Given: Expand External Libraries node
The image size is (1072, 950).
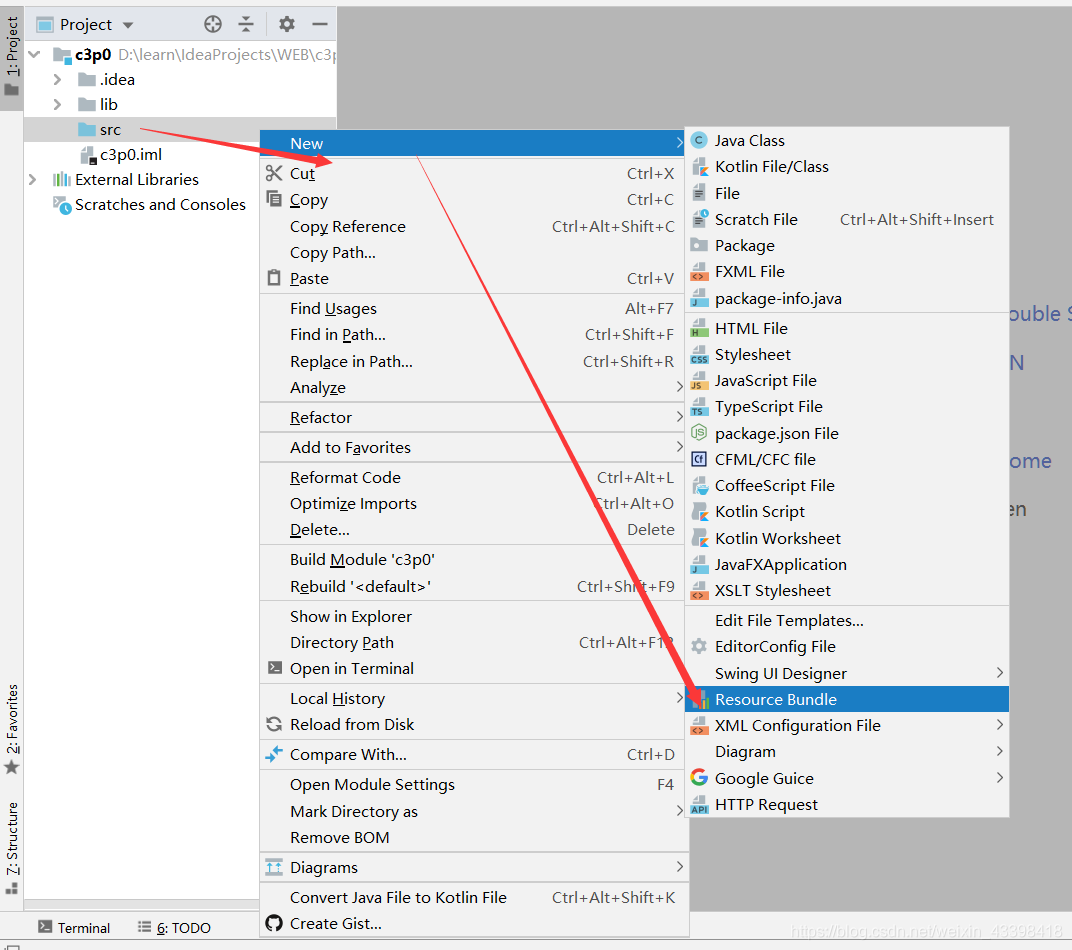Looking at the screenshot, I should [32, 180].
